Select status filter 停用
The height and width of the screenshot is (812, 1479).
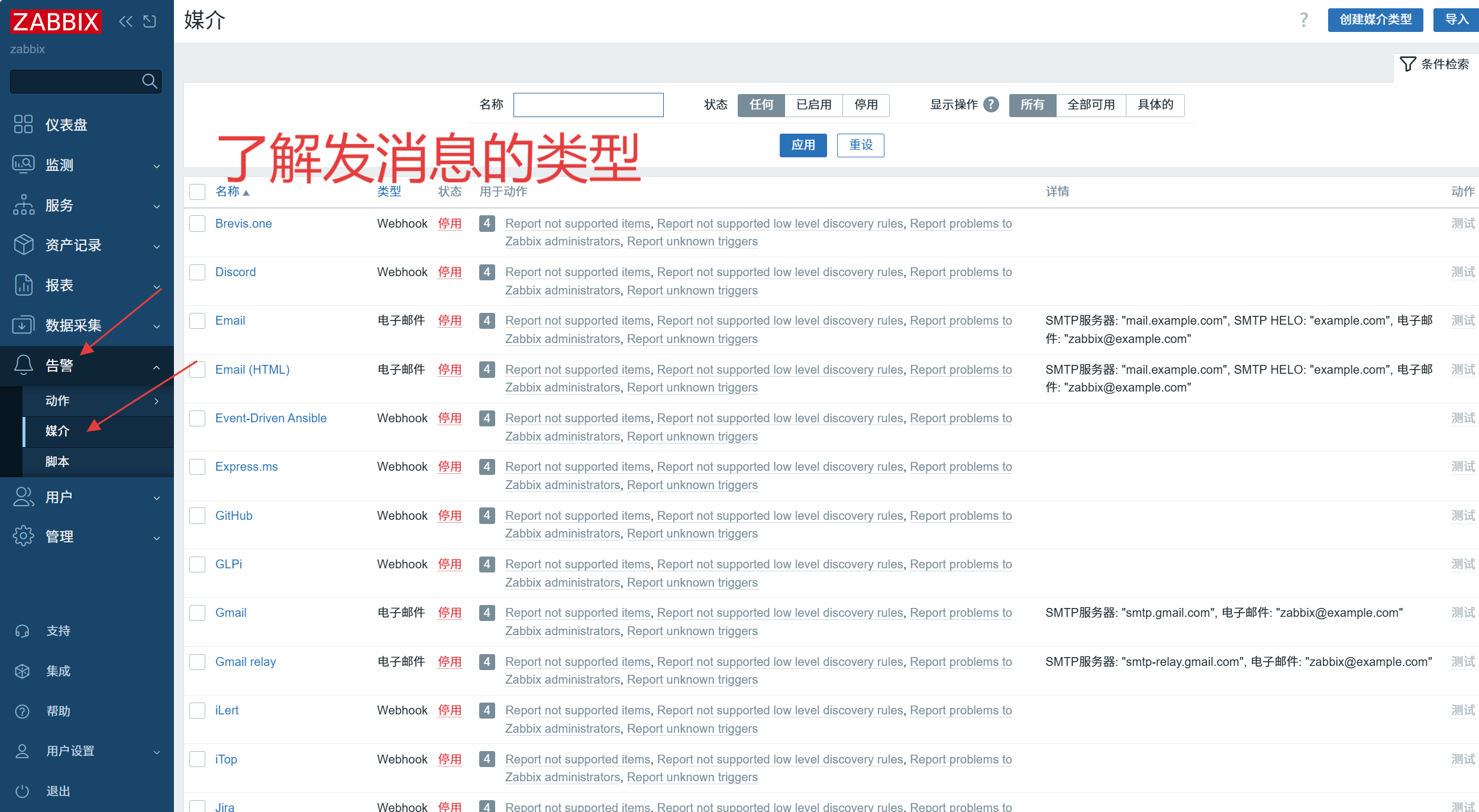(866, 105)
